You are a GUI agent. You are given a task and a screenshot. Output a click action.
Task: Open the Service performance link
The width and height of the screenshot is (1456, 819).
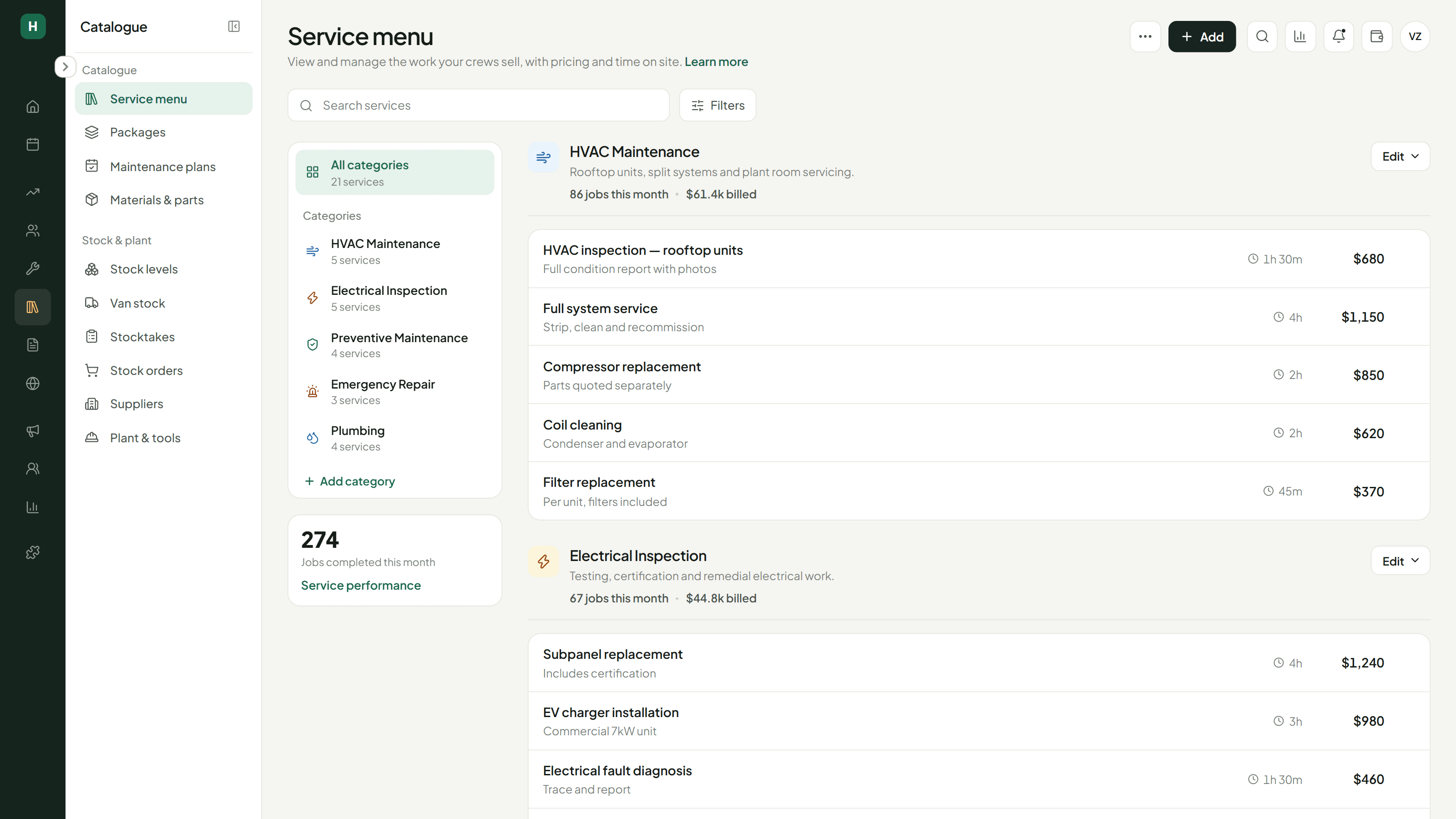pos(361,585)
